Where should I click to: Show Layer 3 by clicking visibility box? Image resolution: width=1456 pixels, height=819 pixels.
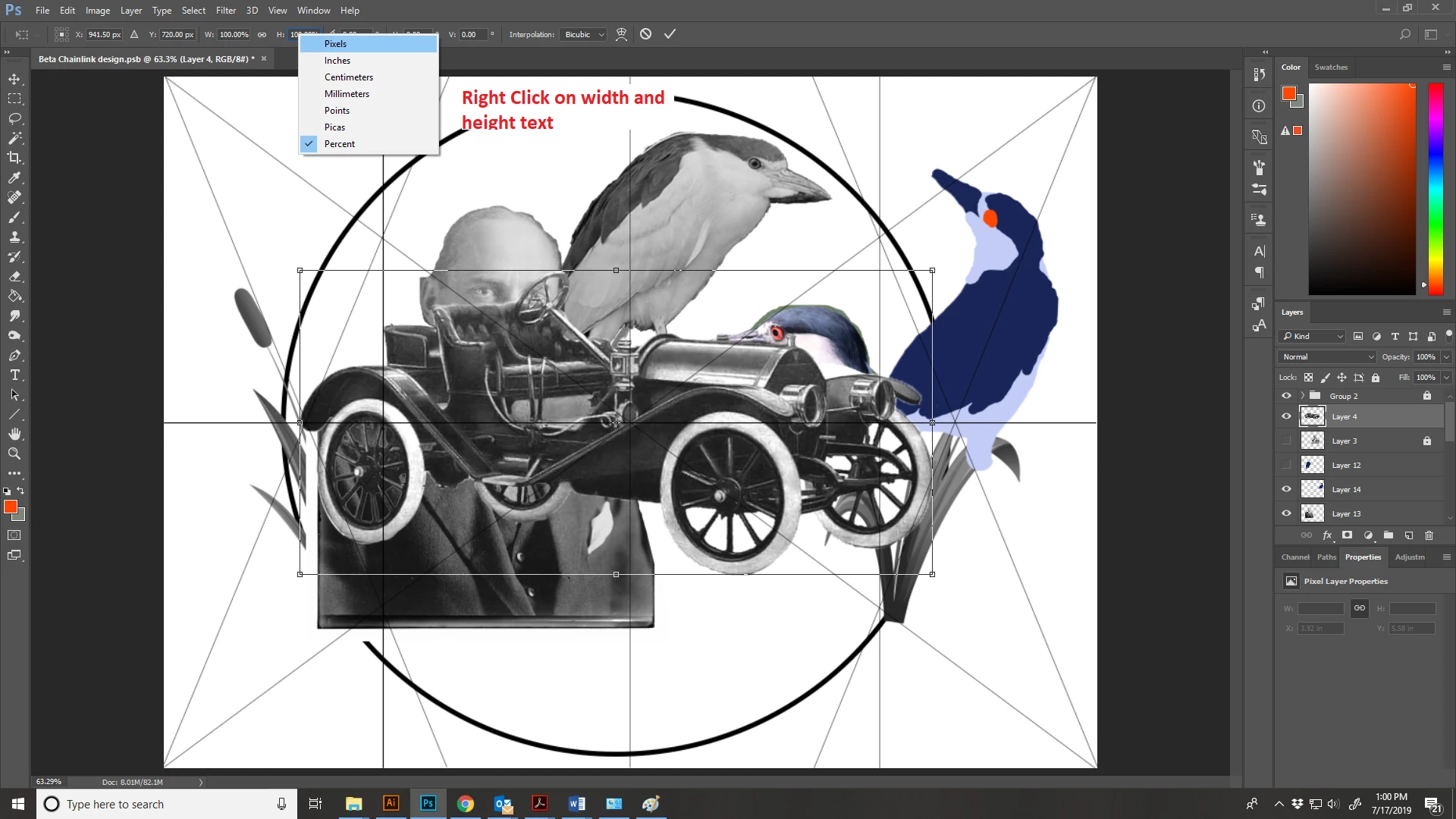[x=1286, y=441]
